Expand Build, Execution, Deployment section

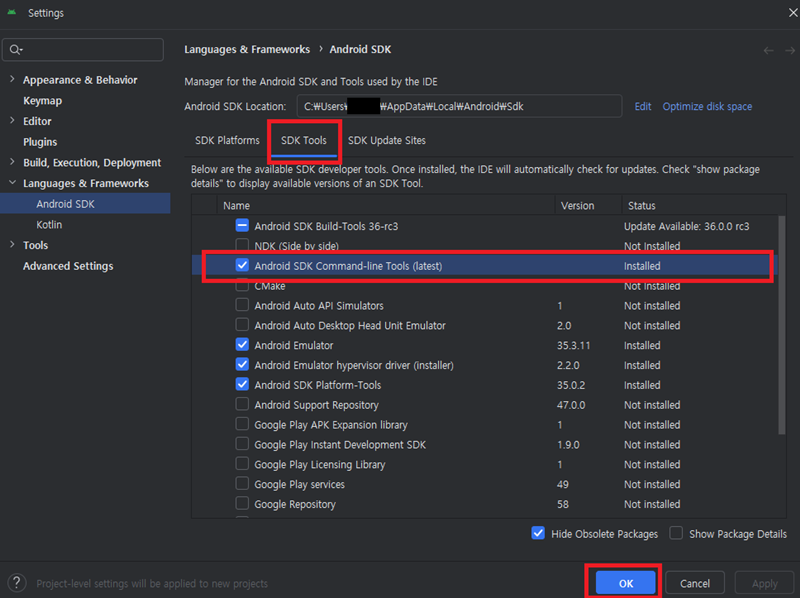pos(12,162)
